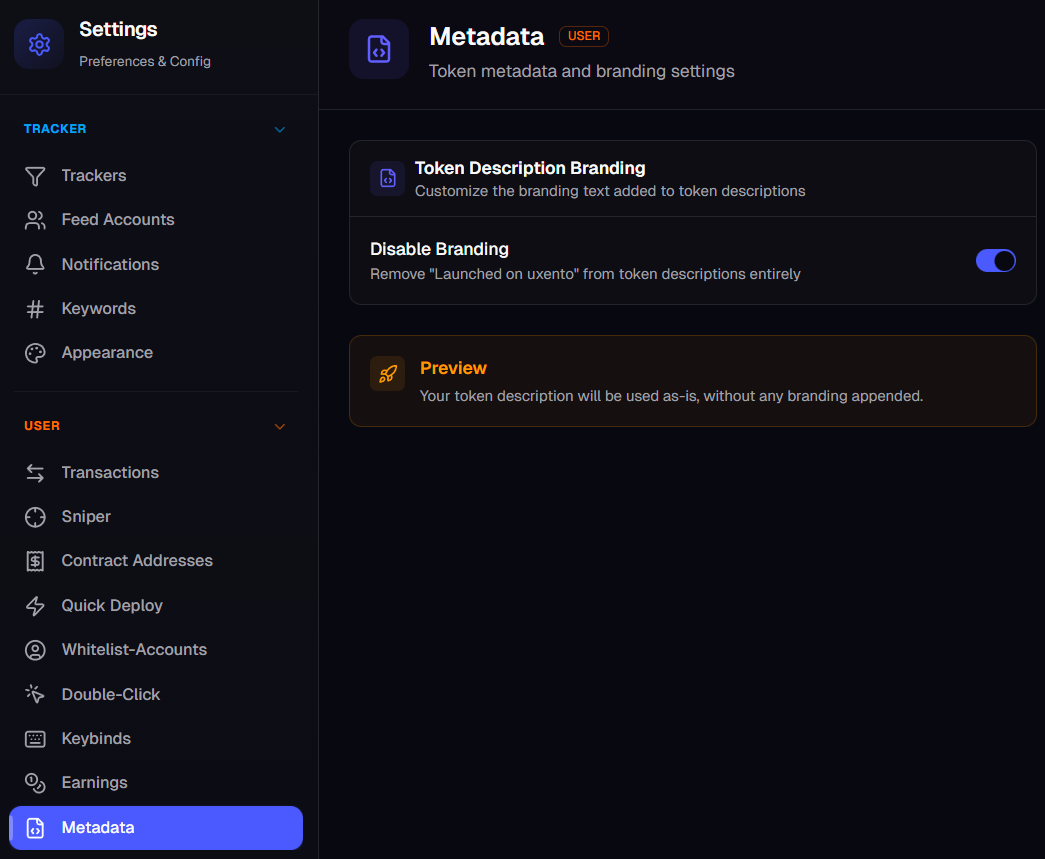Click the Earnings coins icon
Viewport: 1045px width, 859px height.
[x=35, y=783]
